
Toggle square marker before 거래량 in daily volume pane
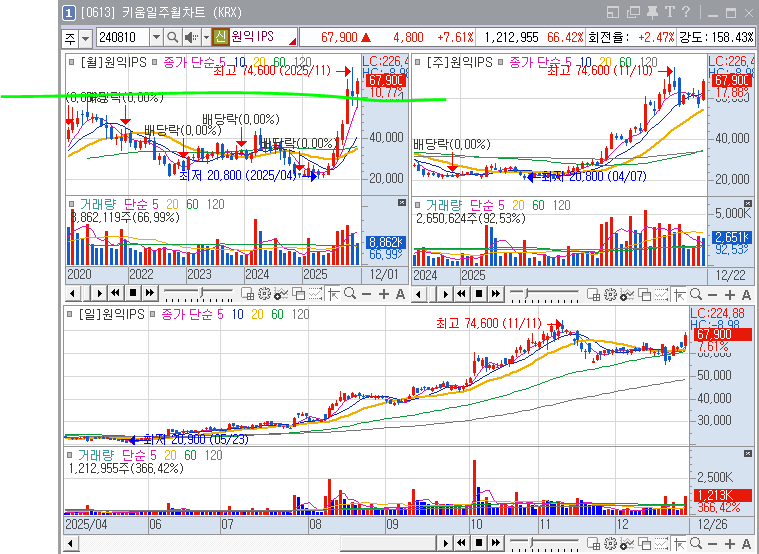pyautogui.click(x=69, y=455)
